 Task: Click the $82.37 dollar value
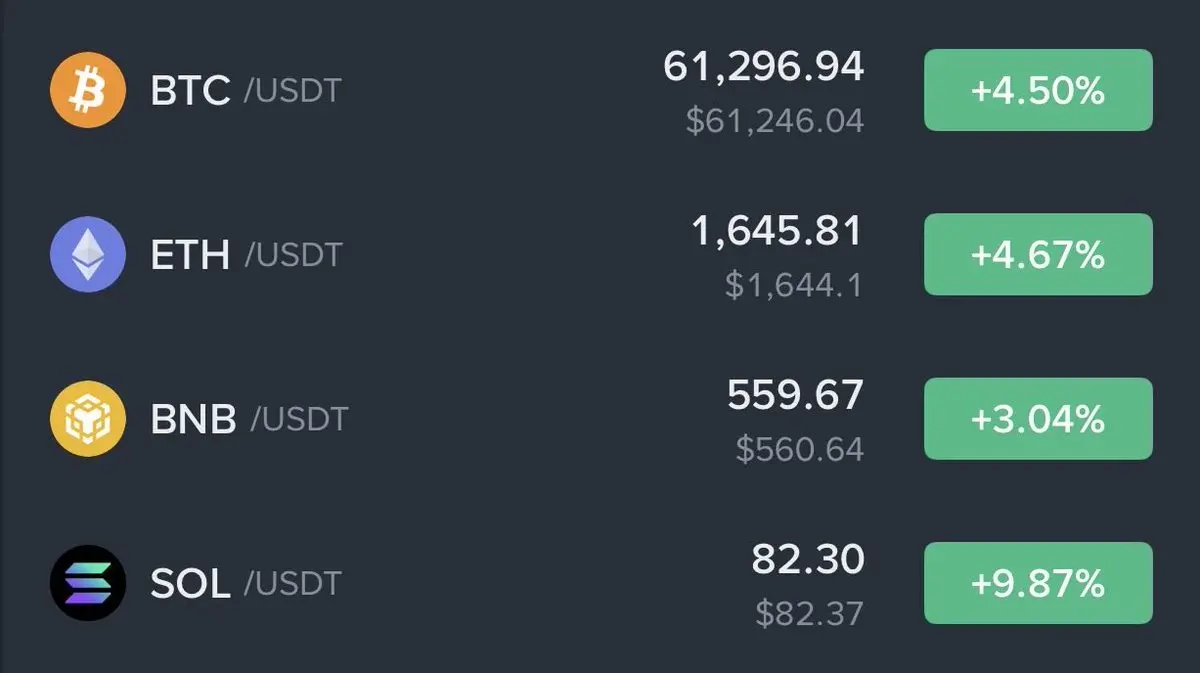pyautogui.click(x=809, y=613)
